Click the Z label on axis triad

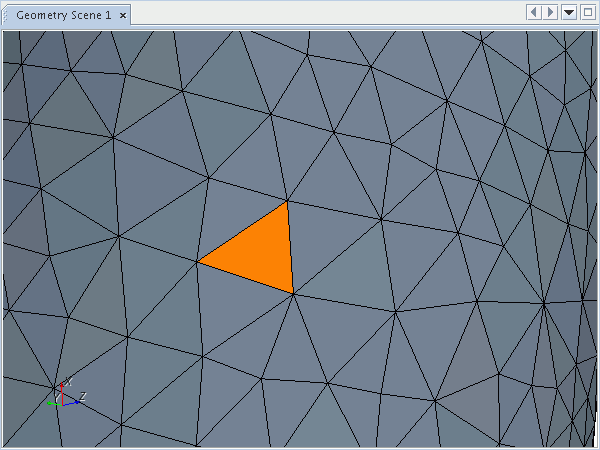point(83,396)
